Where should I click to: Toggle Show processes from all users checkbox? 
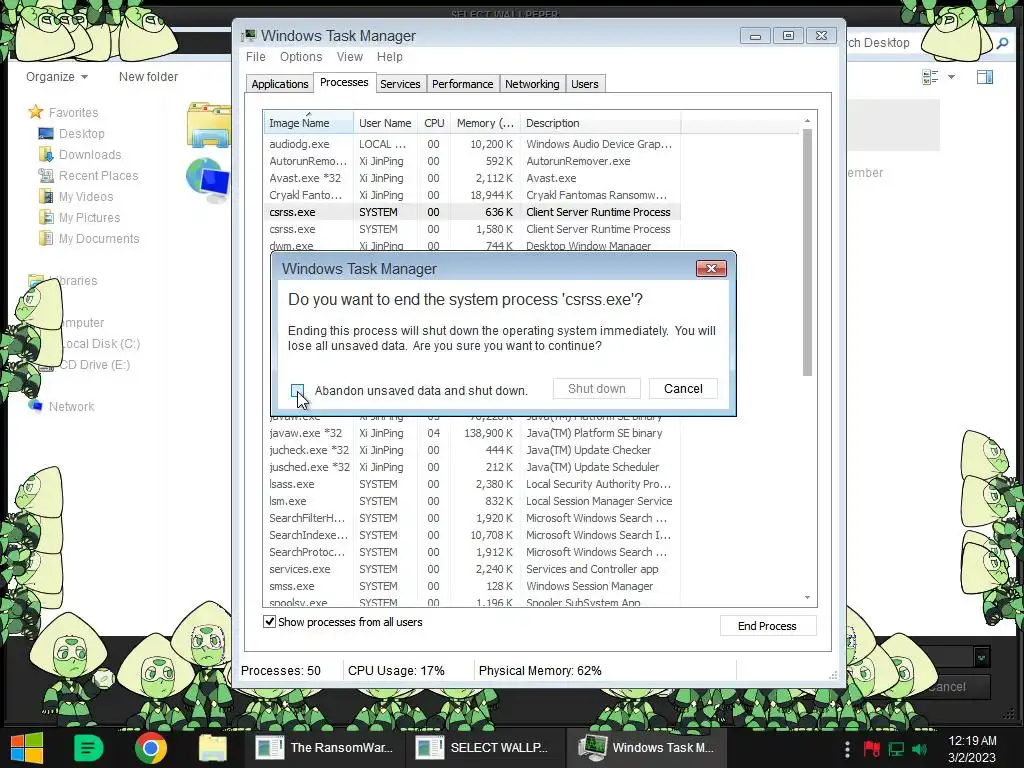[269, 622]
